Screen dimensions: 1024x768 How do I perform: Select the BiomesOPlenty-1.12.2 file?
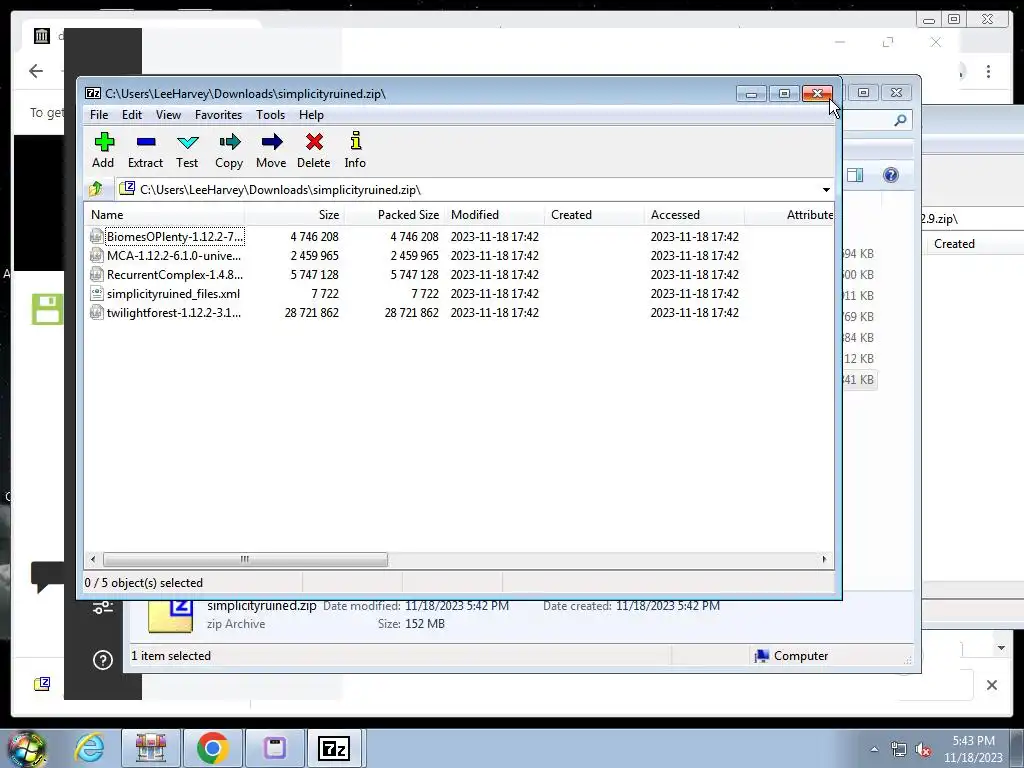click(175, 236)
